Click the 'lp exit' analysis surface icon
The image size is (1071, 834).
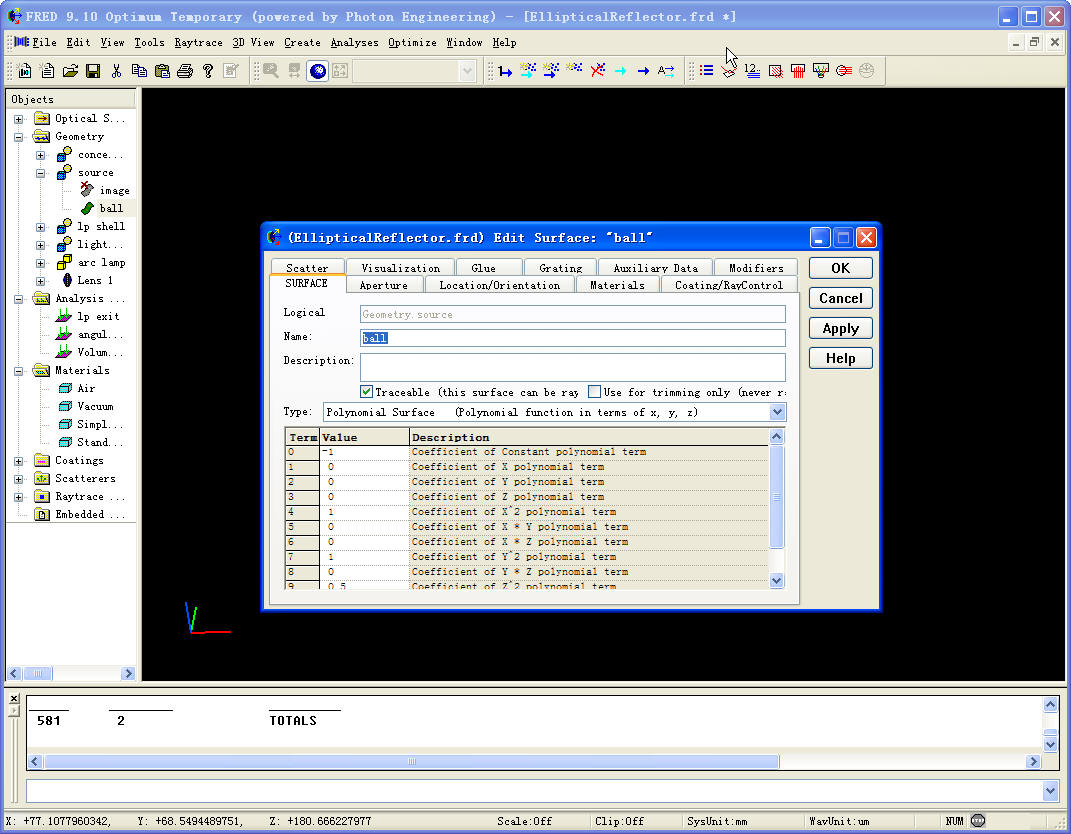pyautogui.click(x=64, y=316)
